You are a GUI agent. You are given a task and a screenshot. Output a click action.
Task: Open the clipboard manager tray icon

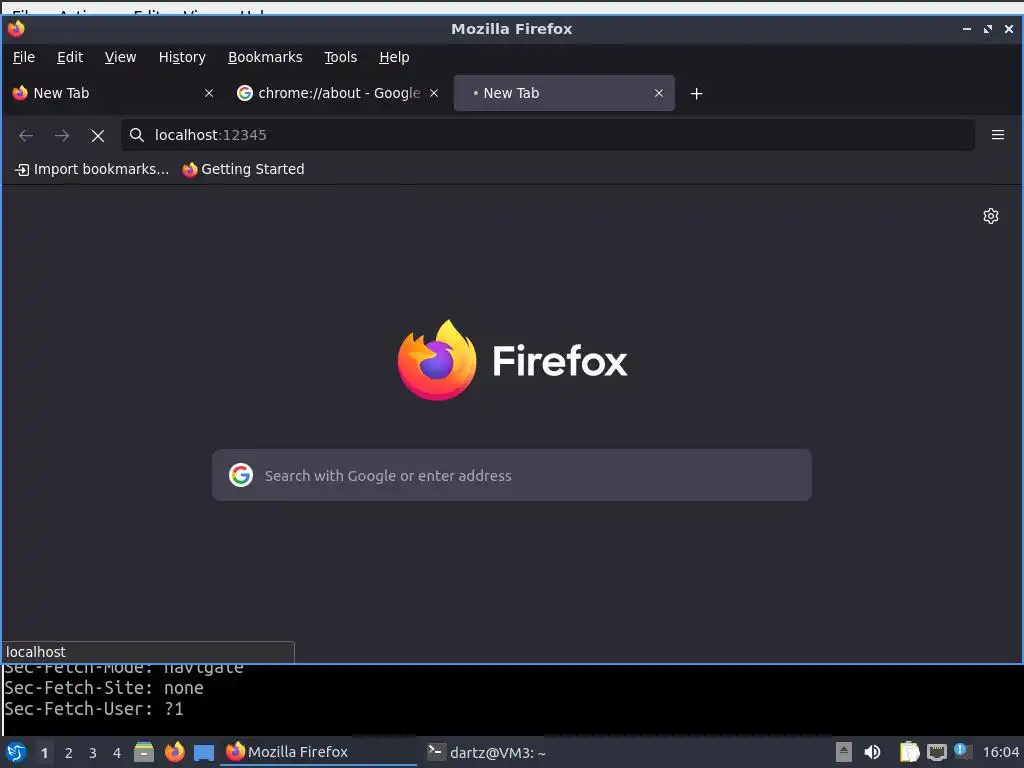pos(909,752)
